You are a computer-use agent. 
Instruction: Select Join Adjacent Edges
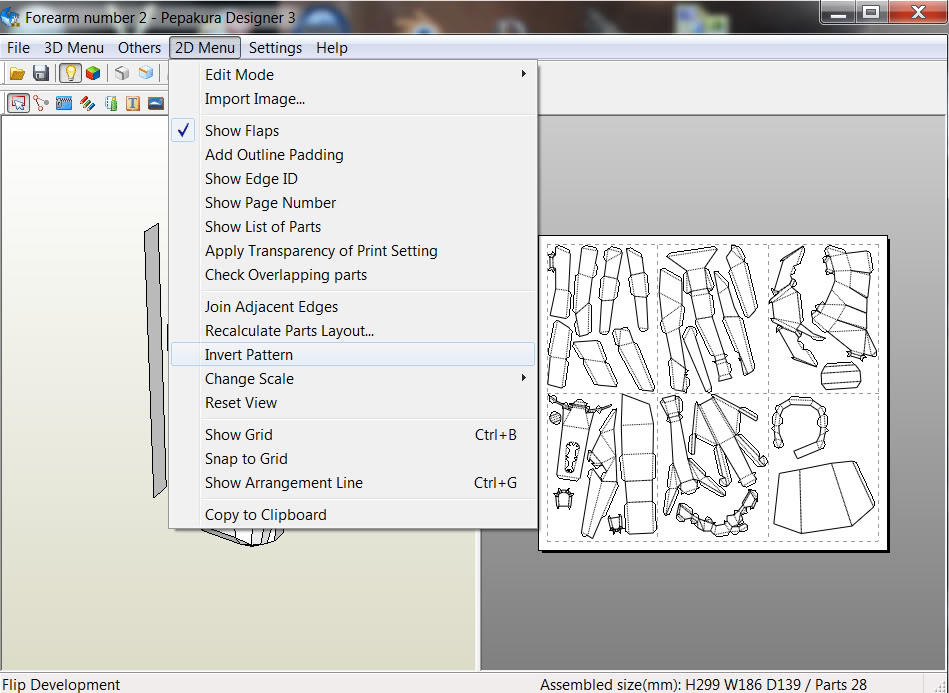click(x=353, y=307)
